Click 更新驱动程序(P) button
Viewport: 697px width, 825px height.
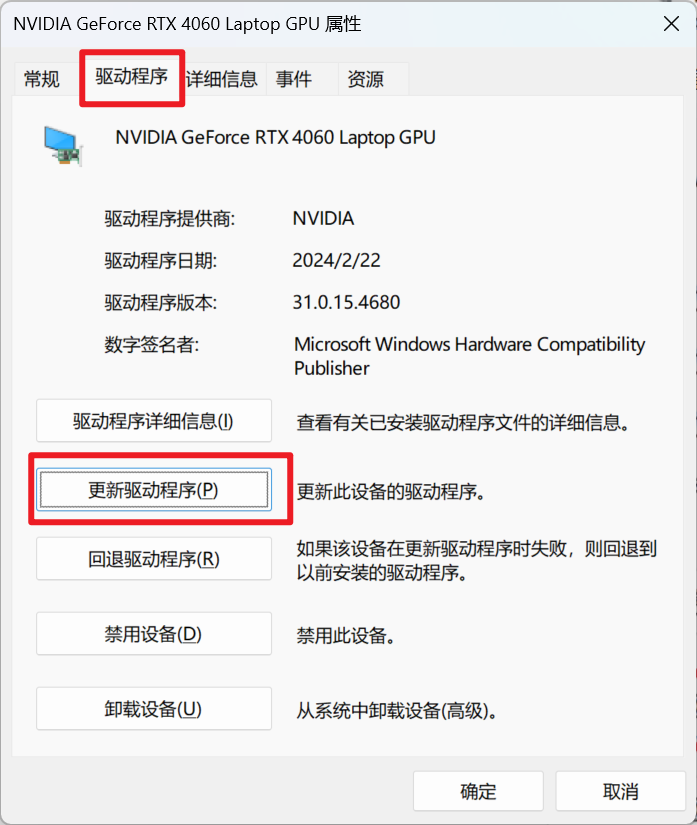click(154, 490)
